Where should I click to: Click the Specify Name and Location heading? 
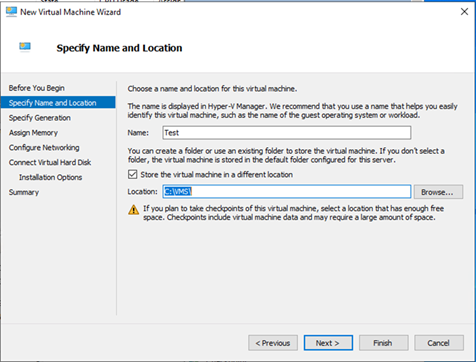(119, 48)
